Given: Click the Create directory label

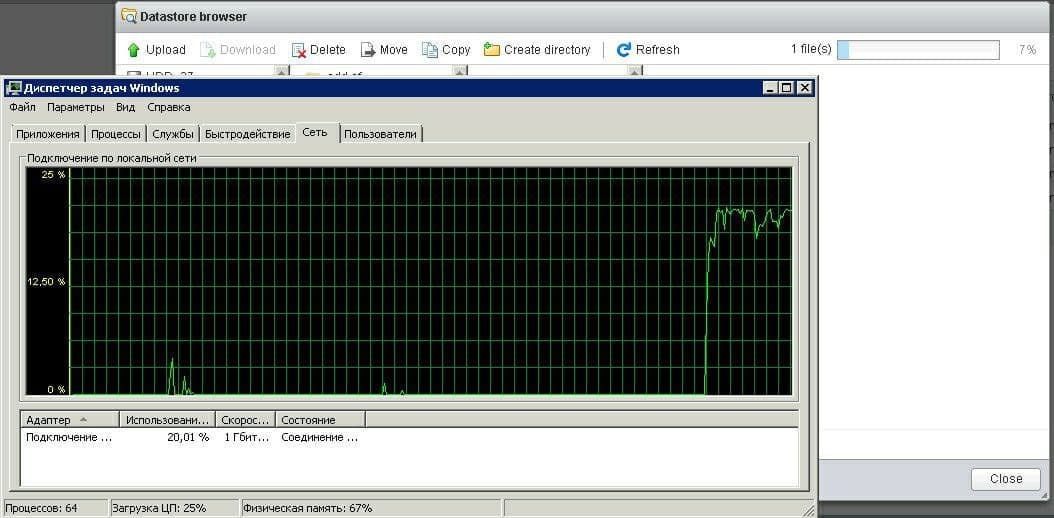Looking at the screenshot, I should coord(546,50).
